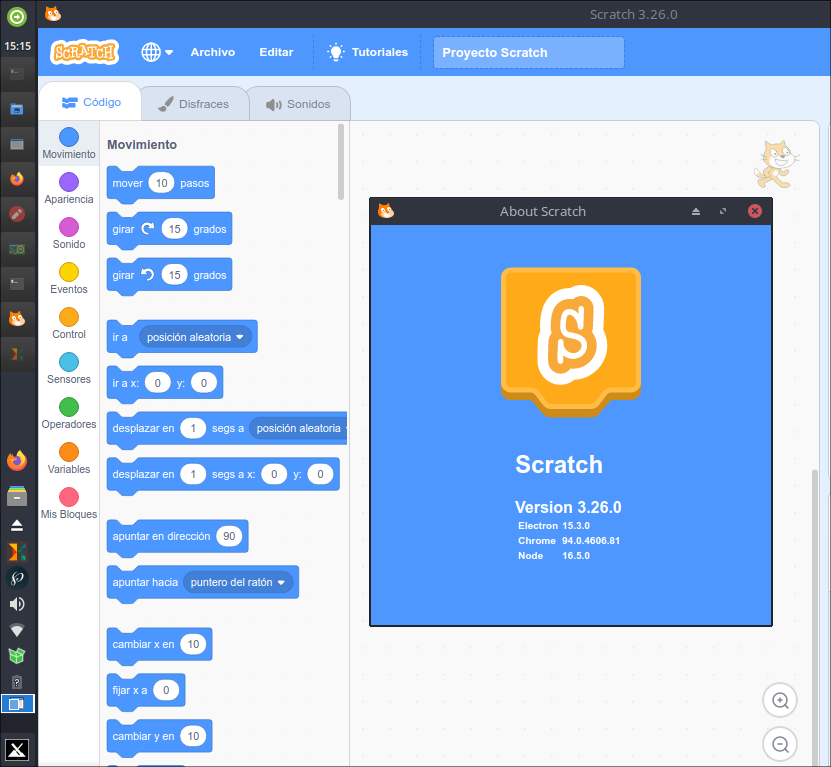
Task: Select the Movimiento block category
Action: [69, 144]
